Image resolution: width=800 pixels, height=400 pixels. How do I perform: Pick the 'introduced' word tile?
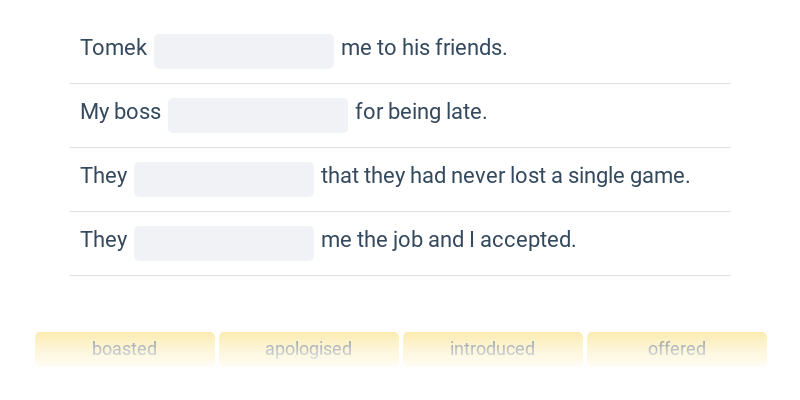pos(492,349)
